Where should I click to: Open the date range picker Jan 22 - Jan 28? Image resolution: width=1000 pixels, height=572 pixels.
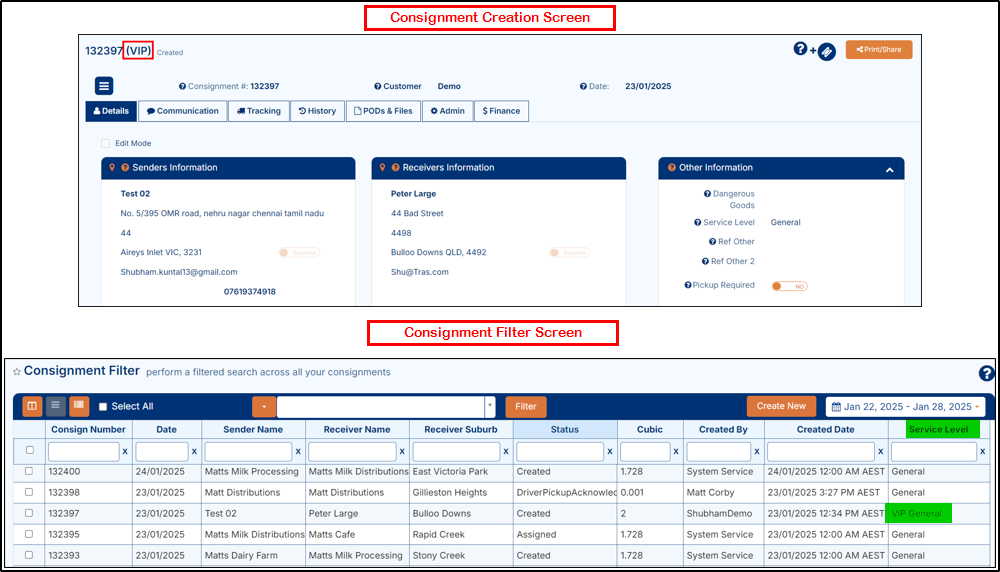tap(905, 407)
